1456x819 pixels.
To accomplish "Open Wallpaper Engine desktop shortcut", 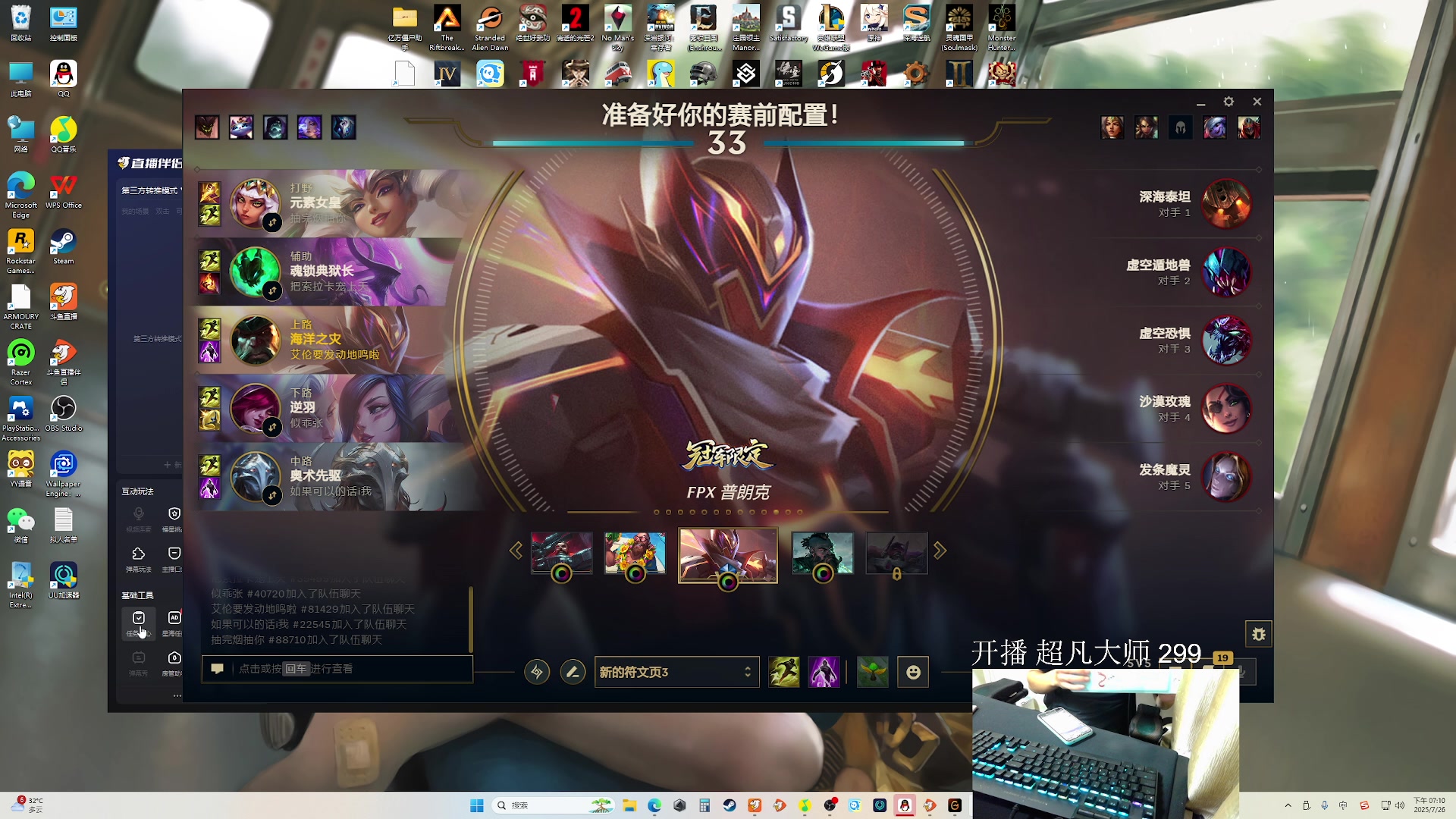I will (64, 475).
